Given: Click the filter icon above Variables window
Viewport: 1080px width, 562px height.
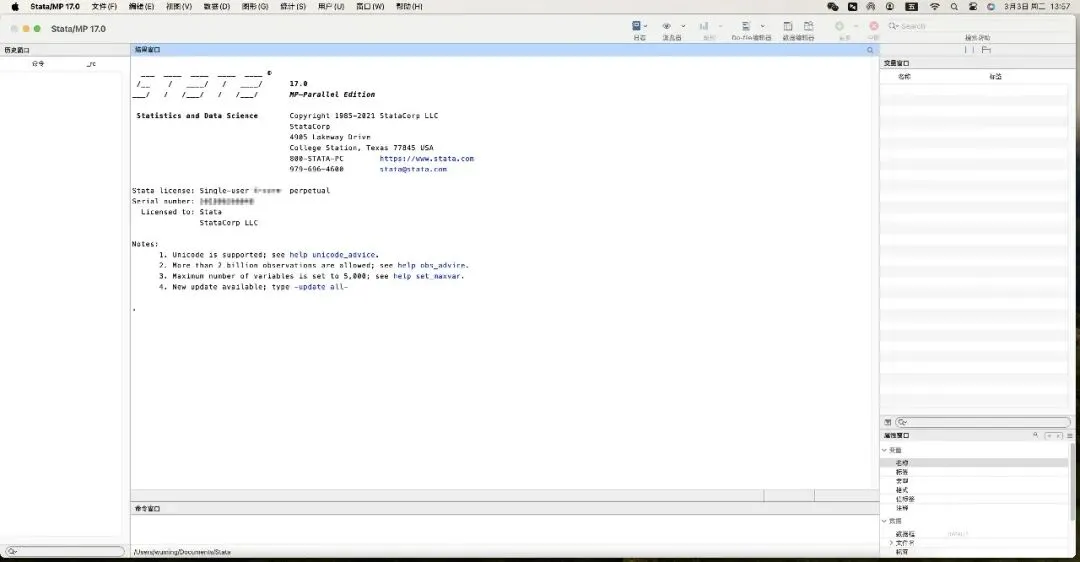Looking at the screenshot, I should click(986, 50).
